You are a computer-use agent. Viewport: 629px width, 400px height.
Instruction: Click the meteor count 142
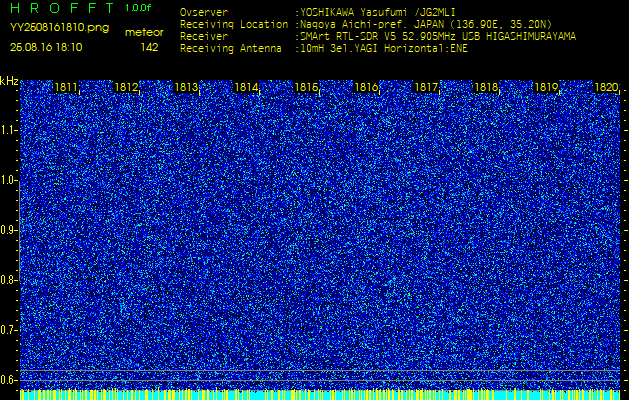point(149,47)
